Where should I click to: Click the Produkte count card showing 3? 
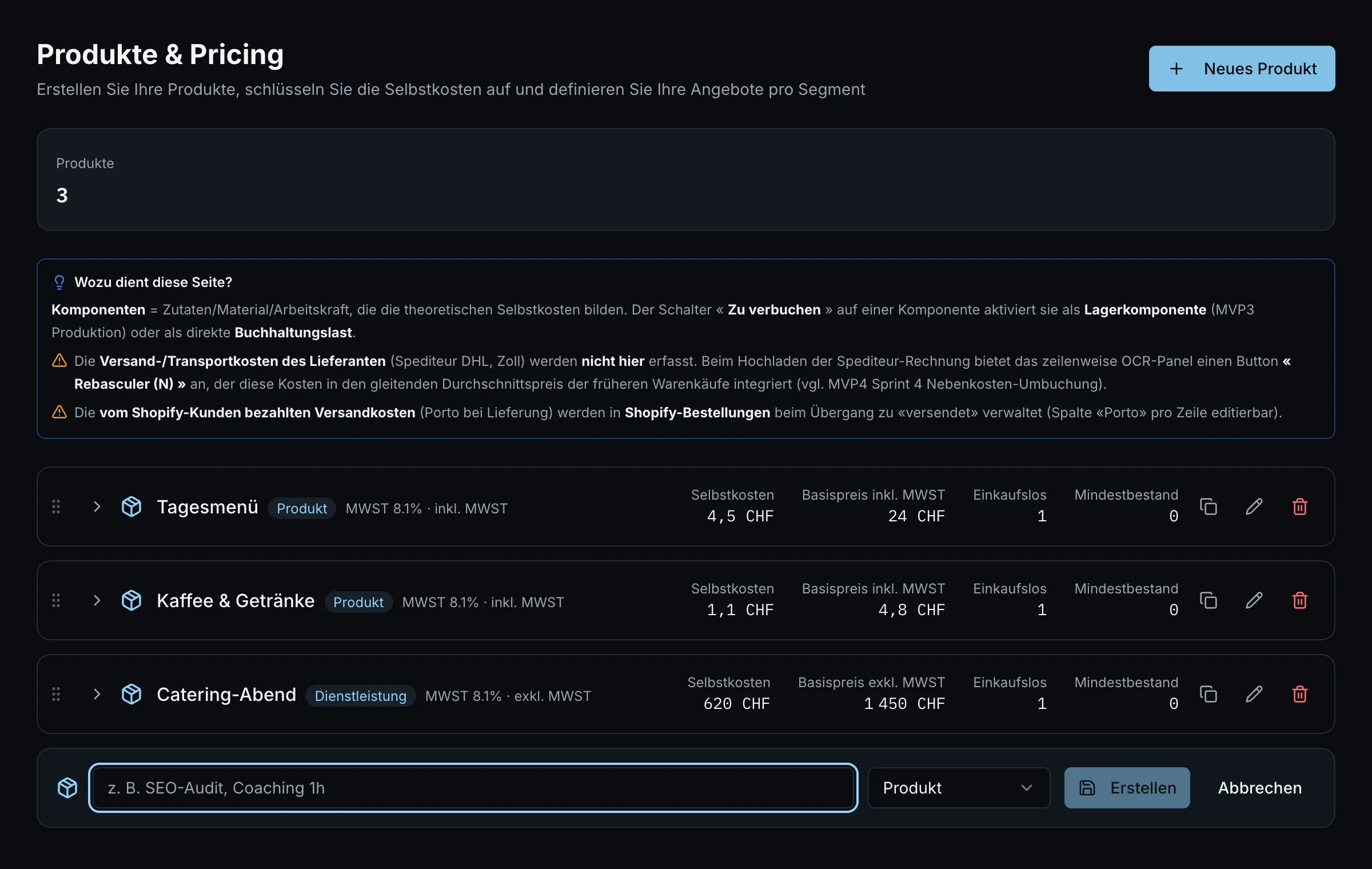pyautogui.click(x=686, y=180)
